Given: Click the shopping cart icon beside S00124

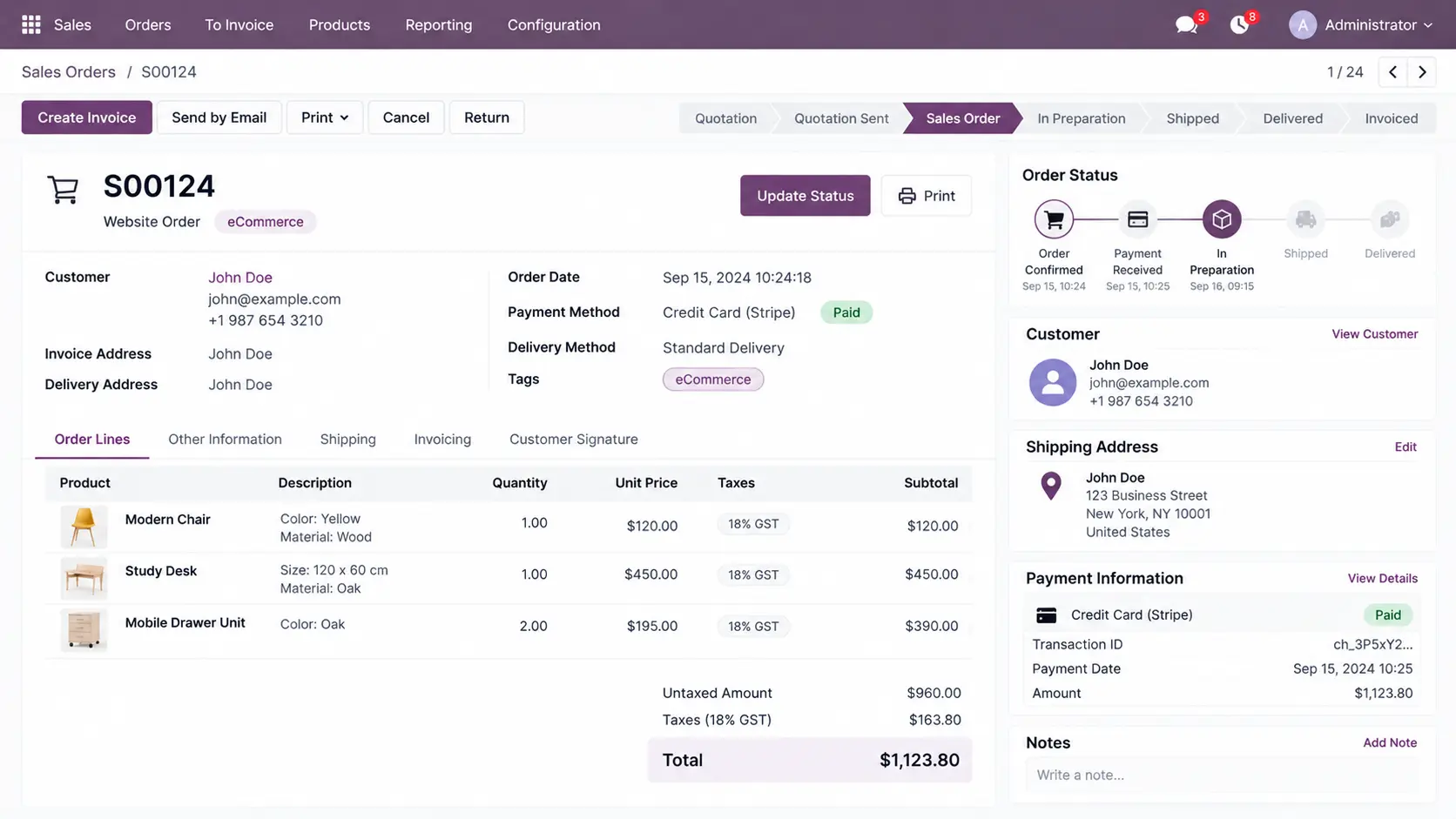Looking at the screenshot, I should click(x=63, y=190).
